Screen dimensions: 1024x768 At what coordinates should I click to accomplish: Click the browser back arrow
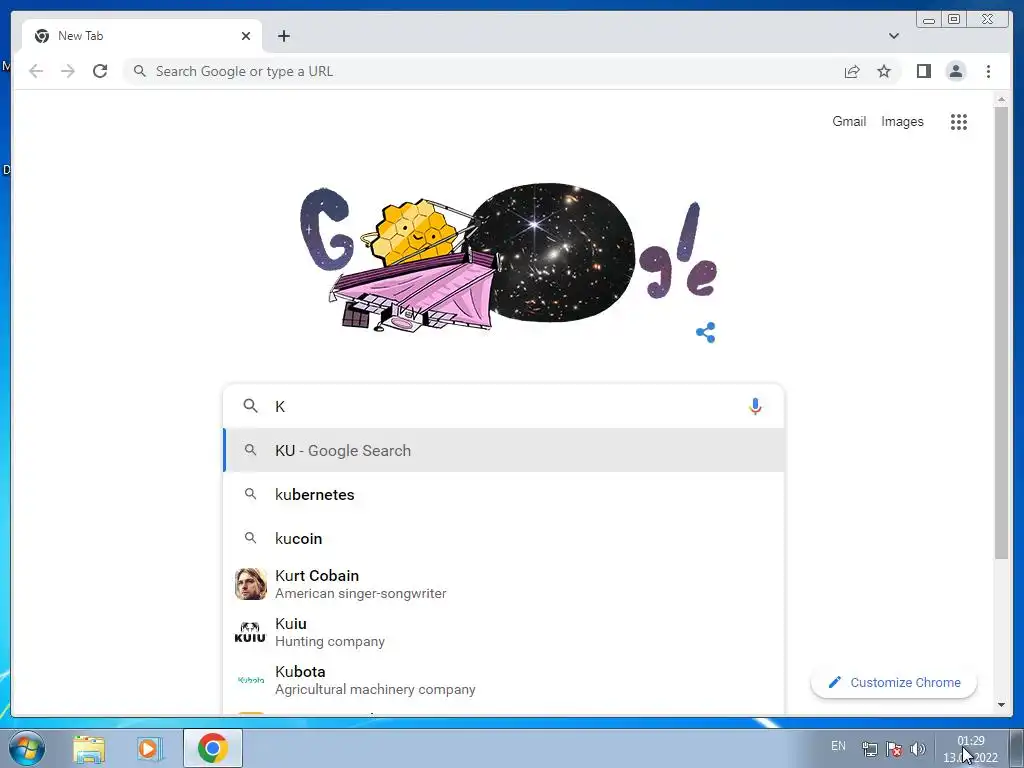pyautogui.click(x=36, y=71)
